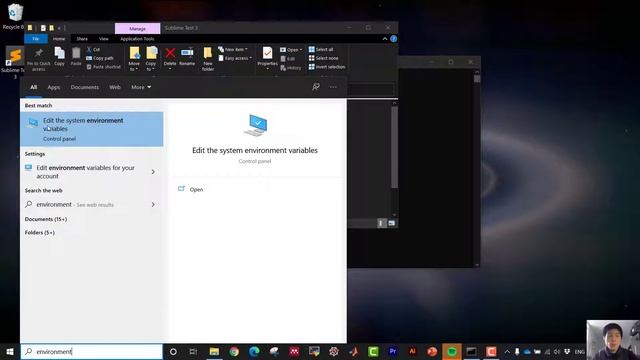Click the search feedback icon
The width and height of the screenshot is (640, 360).
point(316,87)
